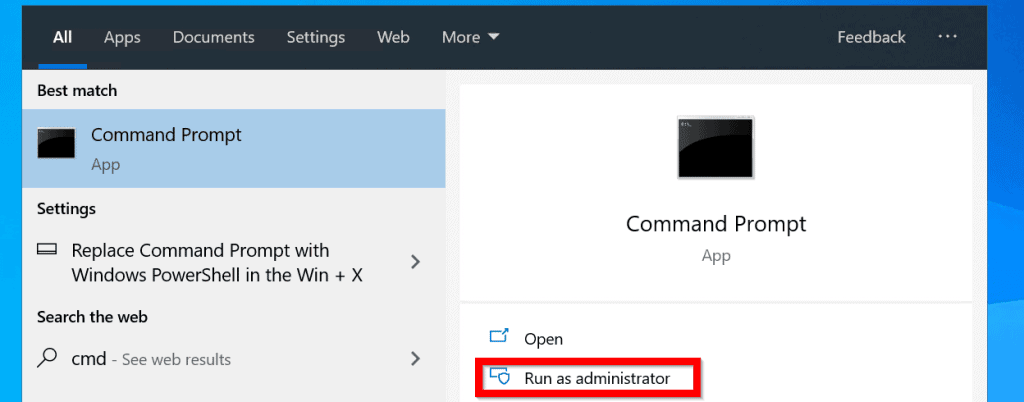Switch to the All tab
The width and height of the screenshot is (1024, 402).
click(x=63, y=37)
